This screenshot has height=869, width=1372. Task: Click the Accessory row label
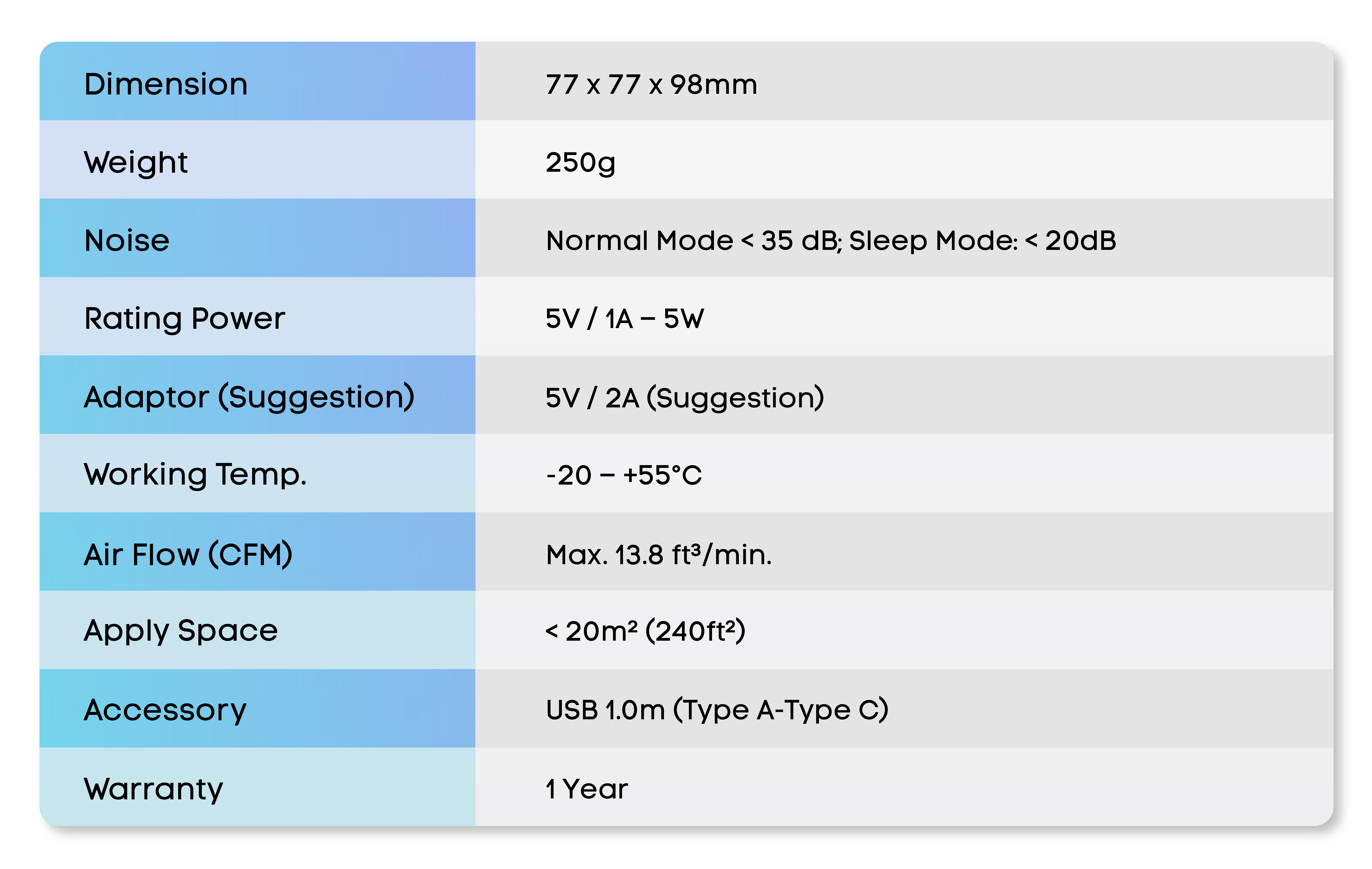tap(165, 711)
